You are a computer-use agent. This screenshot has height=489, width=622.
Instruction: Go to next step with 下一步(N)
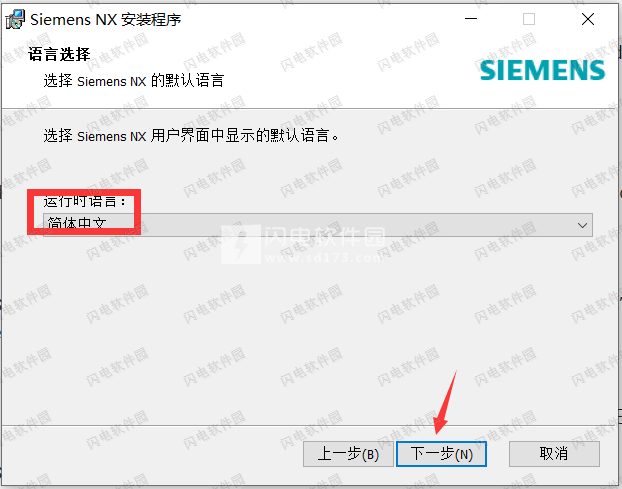[x=441, y=454]
